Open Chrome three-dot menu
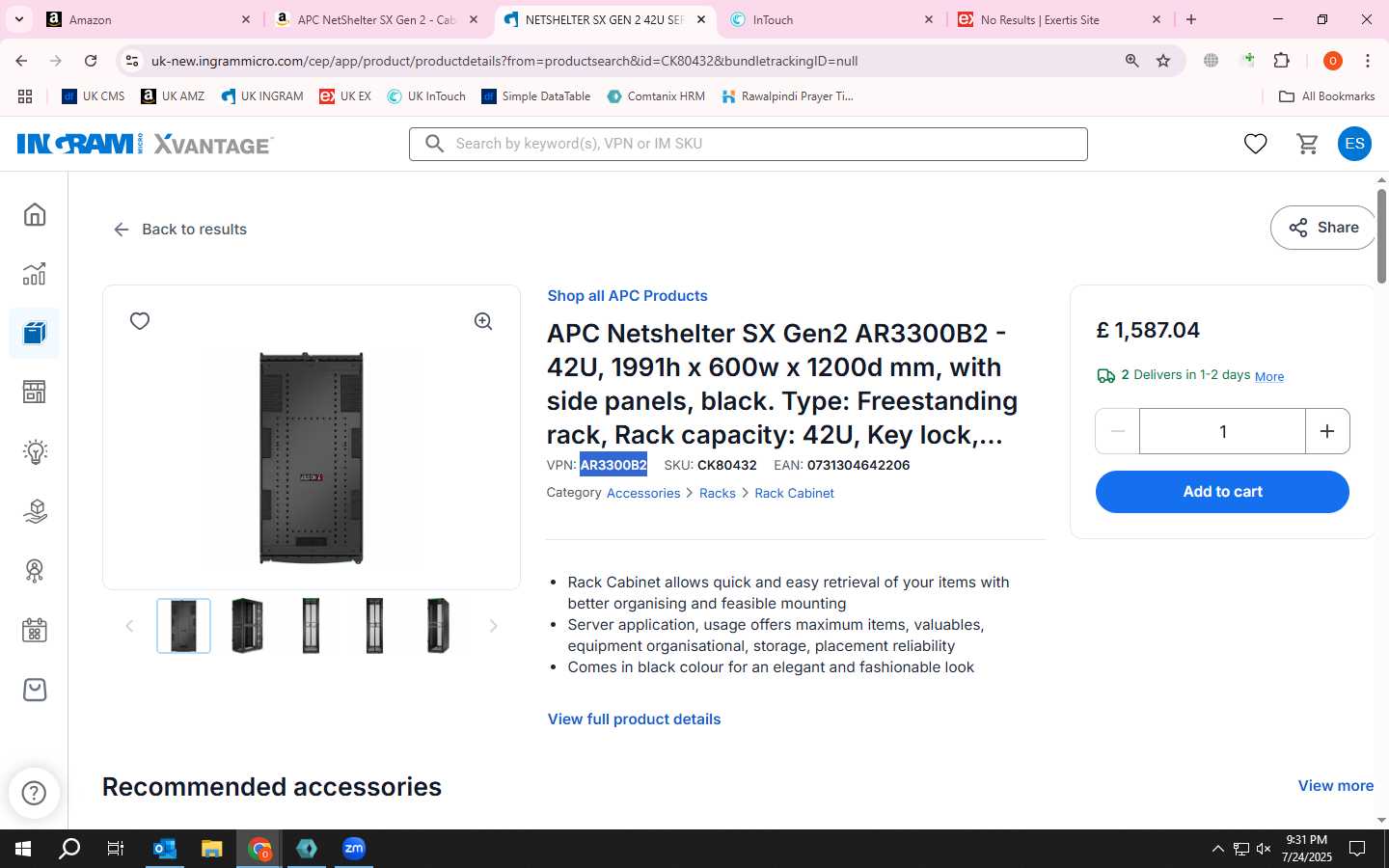Image resolution: width=1389 pixels, height=868 pixels. 1368,61
